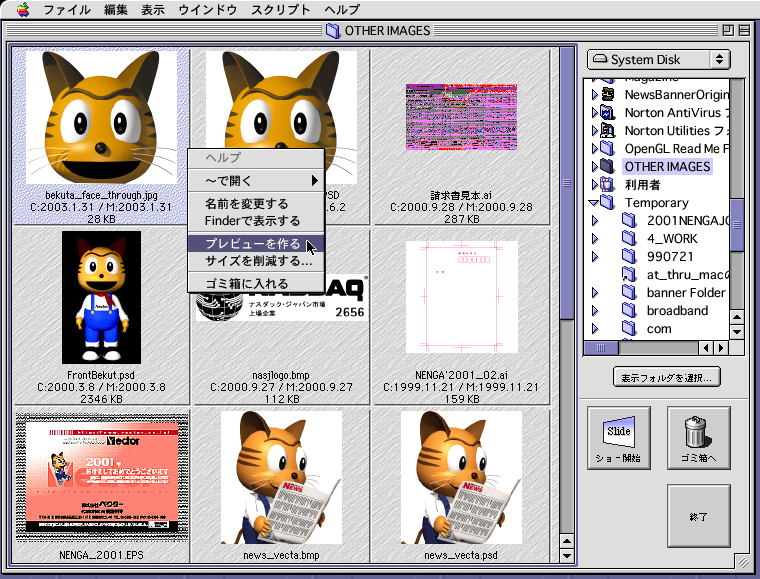Viewport: 760px width, 579px height.
Task: Open the スクリプト menu
Action: 281,10
